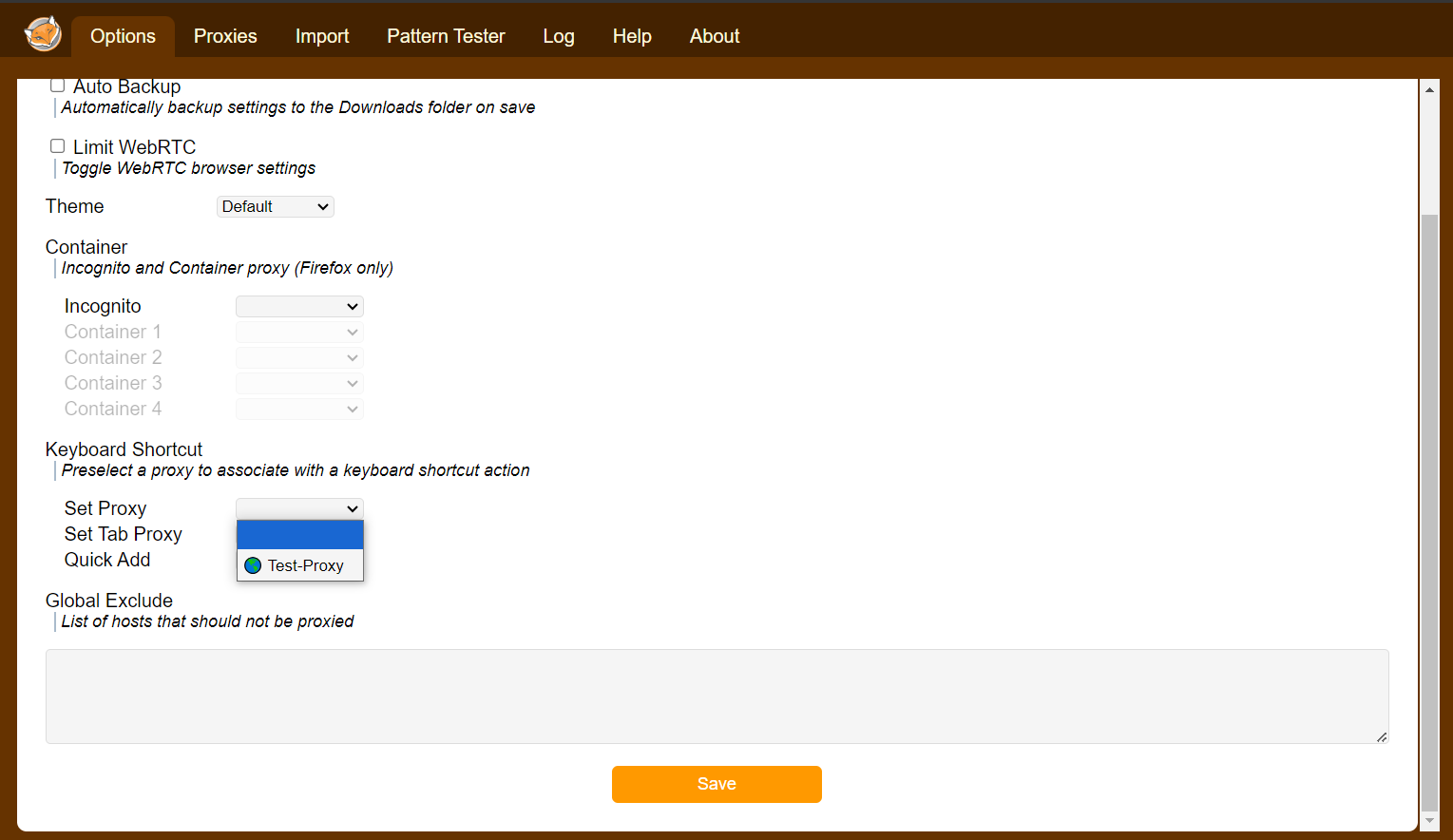Expand the Incognito proxy dropdown
This screenshot has width=1453, height=840.
[x=299, y=306]
